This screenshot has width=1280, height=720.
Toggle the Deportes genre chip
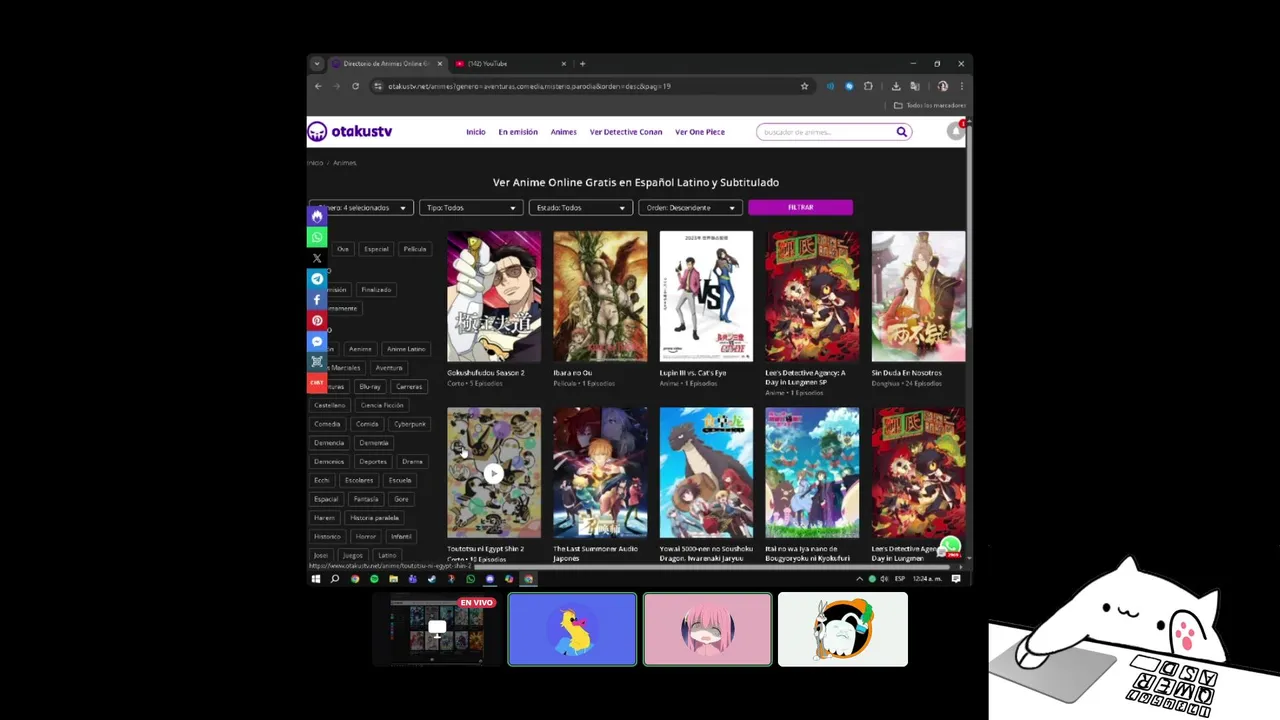pyautogui.click(x=373, y=462)
